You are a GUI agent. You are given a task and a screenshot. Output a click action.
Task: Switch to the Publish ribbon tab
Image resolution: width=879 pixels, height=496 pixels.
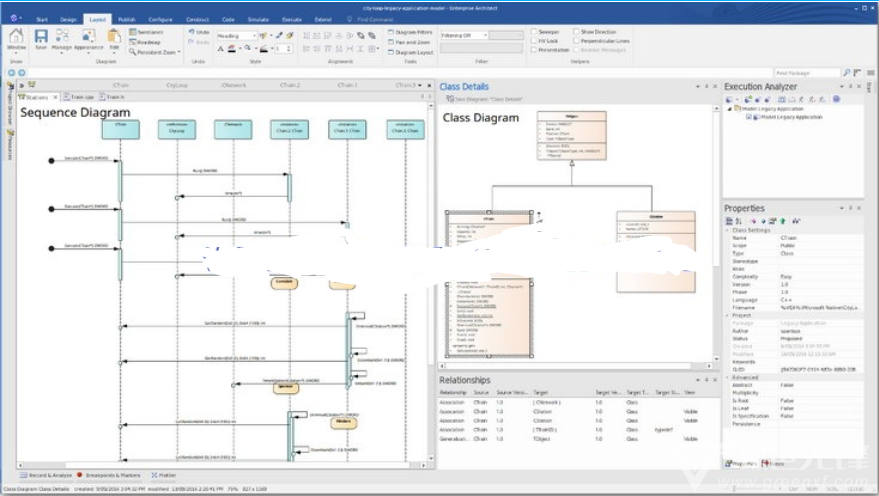[127, 19]
